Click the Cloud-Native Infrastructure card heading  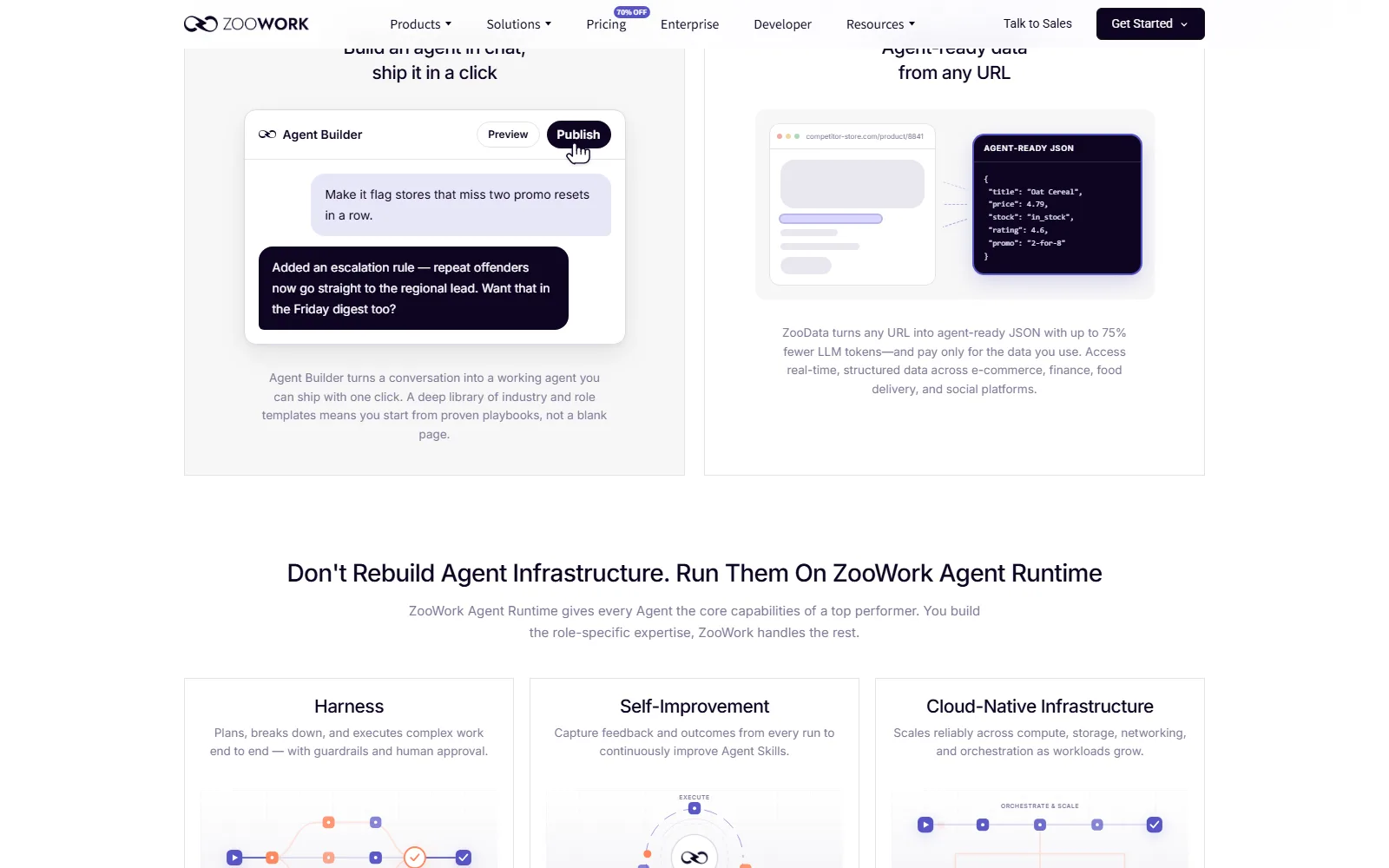(1040, 707)
